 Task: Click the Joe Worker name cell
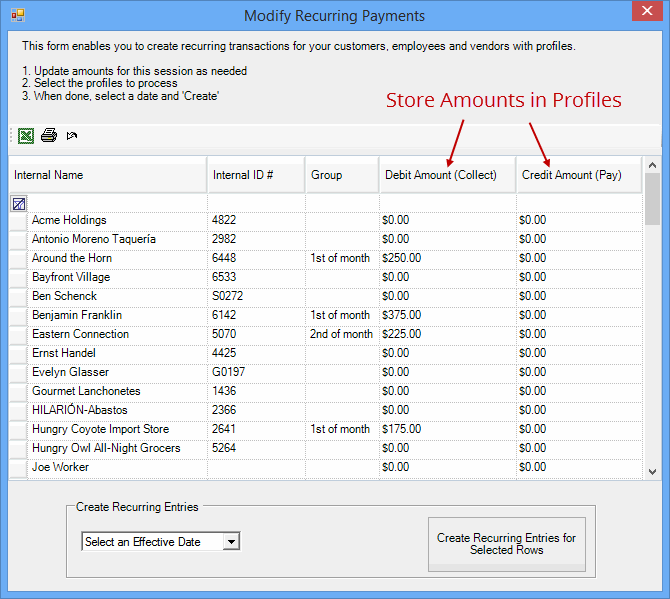coord(116,467)
